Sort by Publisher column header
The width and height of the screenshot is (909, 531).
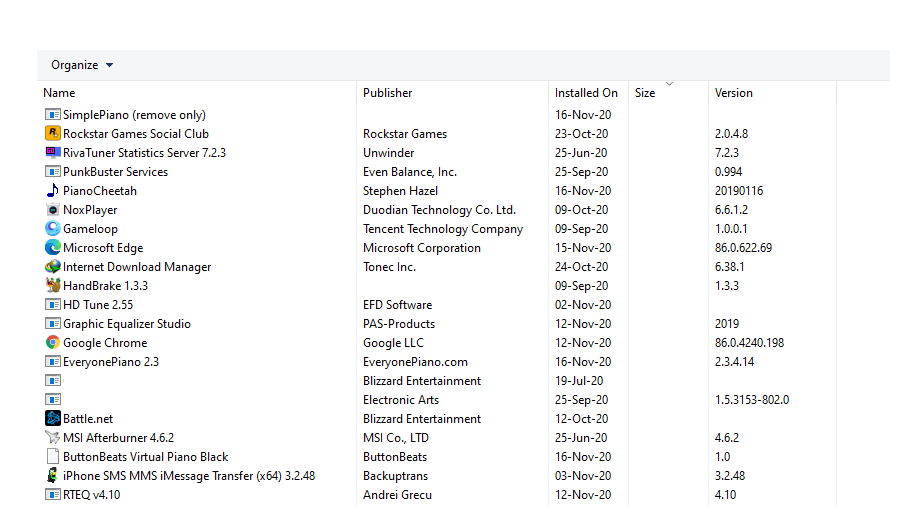(x=387, y=93)
